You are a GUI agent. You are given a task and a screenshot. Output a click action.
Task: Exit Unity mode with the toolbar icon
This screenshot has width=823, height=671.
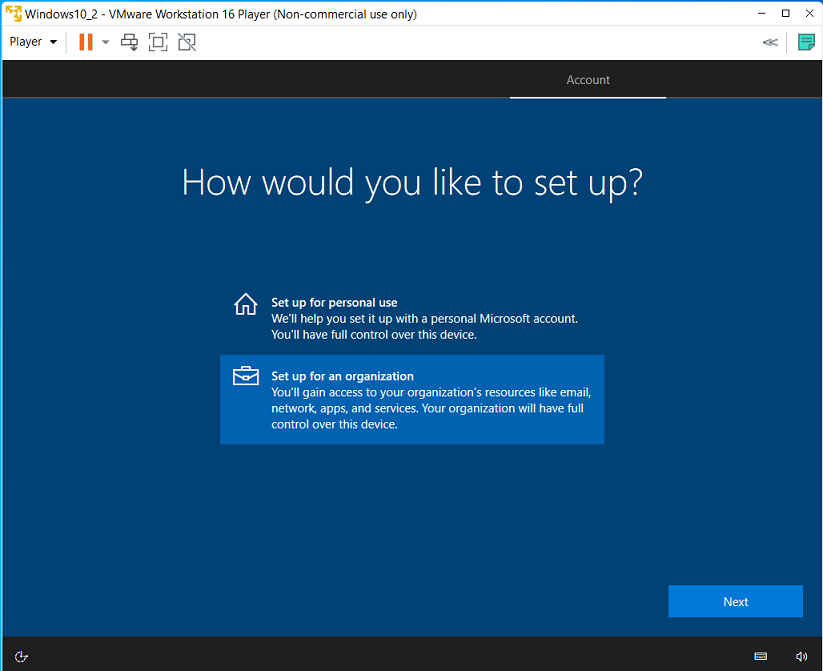[x=185, y=42]
